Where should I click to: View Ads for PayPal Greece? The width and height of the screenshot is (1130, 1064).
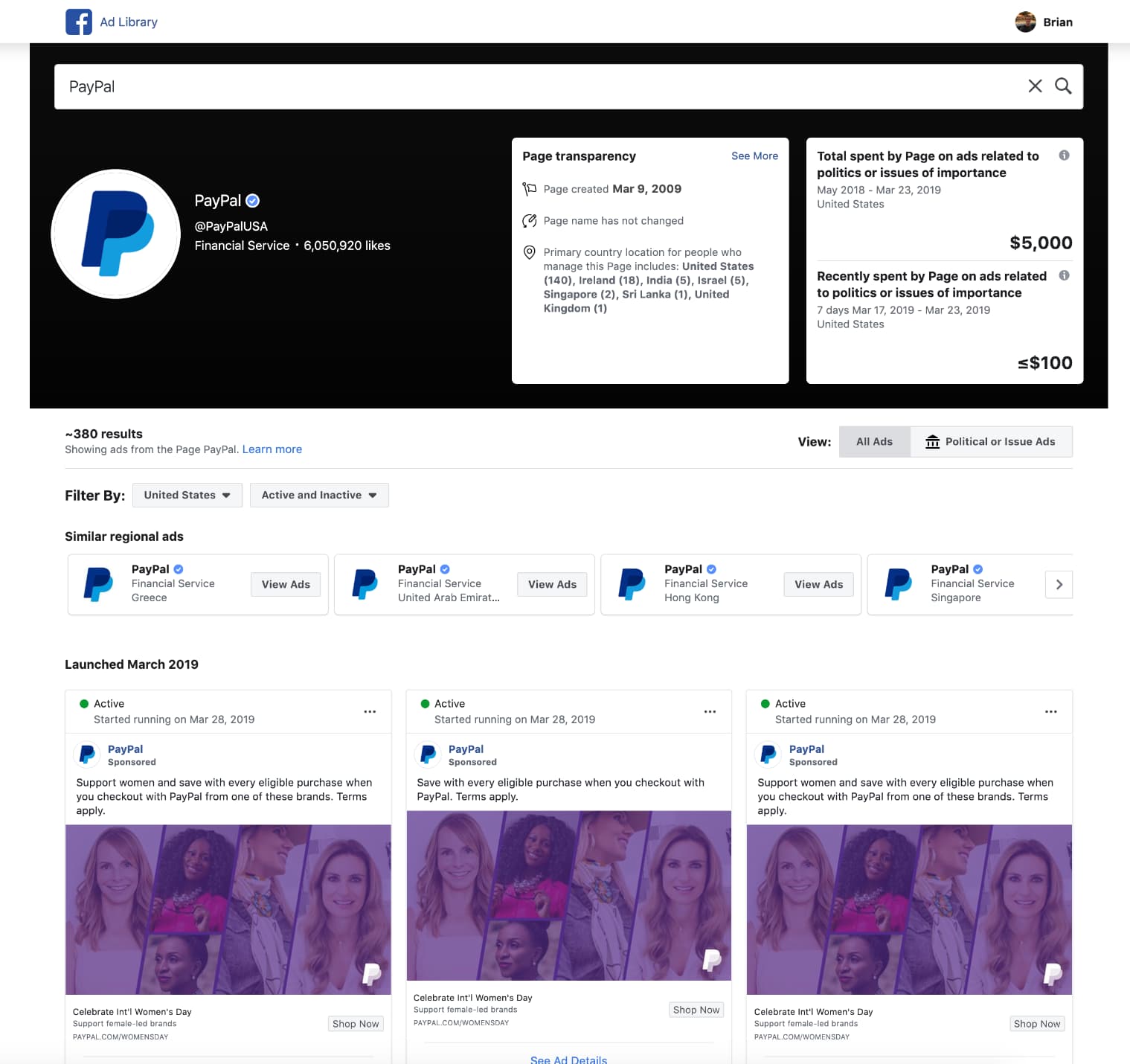tap(286, 585)
